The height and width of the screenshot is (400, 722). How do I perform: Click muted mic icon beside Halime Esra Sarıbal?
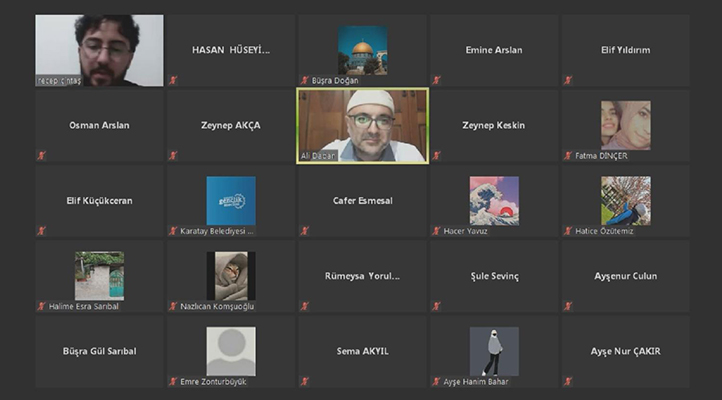41,306
